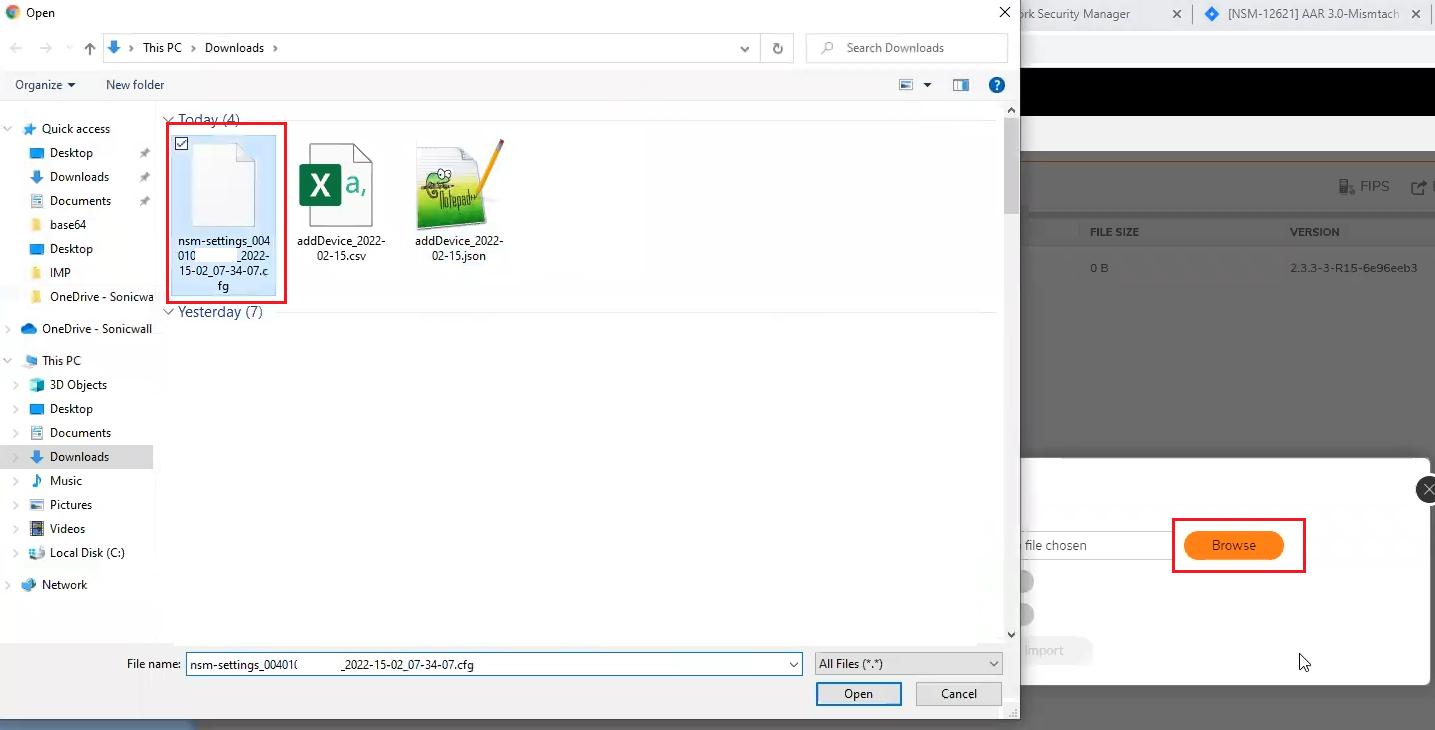Switch to the NSM-12621 AAR browser tab
The height and width of the screenshot is (730, 1435).
tap(1312, 14)
